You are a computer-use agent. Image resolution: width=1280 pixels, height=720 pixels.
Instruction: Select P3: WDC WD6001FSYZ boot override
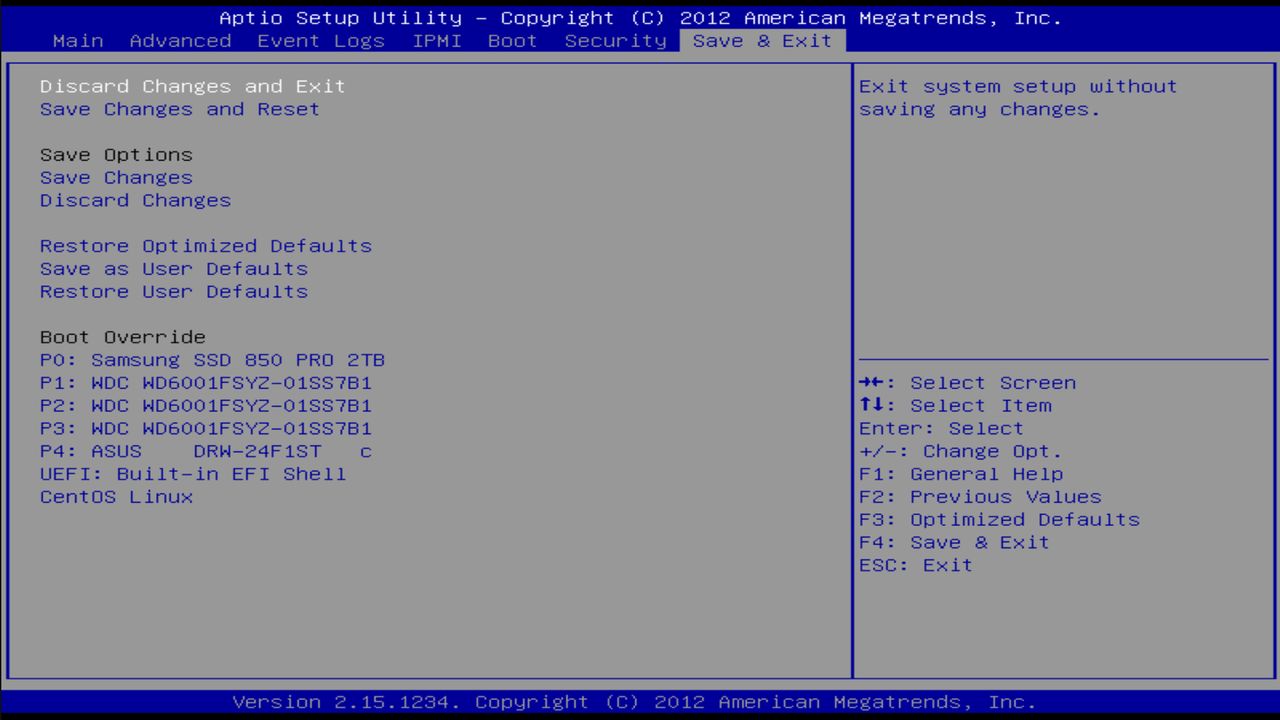click(x=206, y=429)
